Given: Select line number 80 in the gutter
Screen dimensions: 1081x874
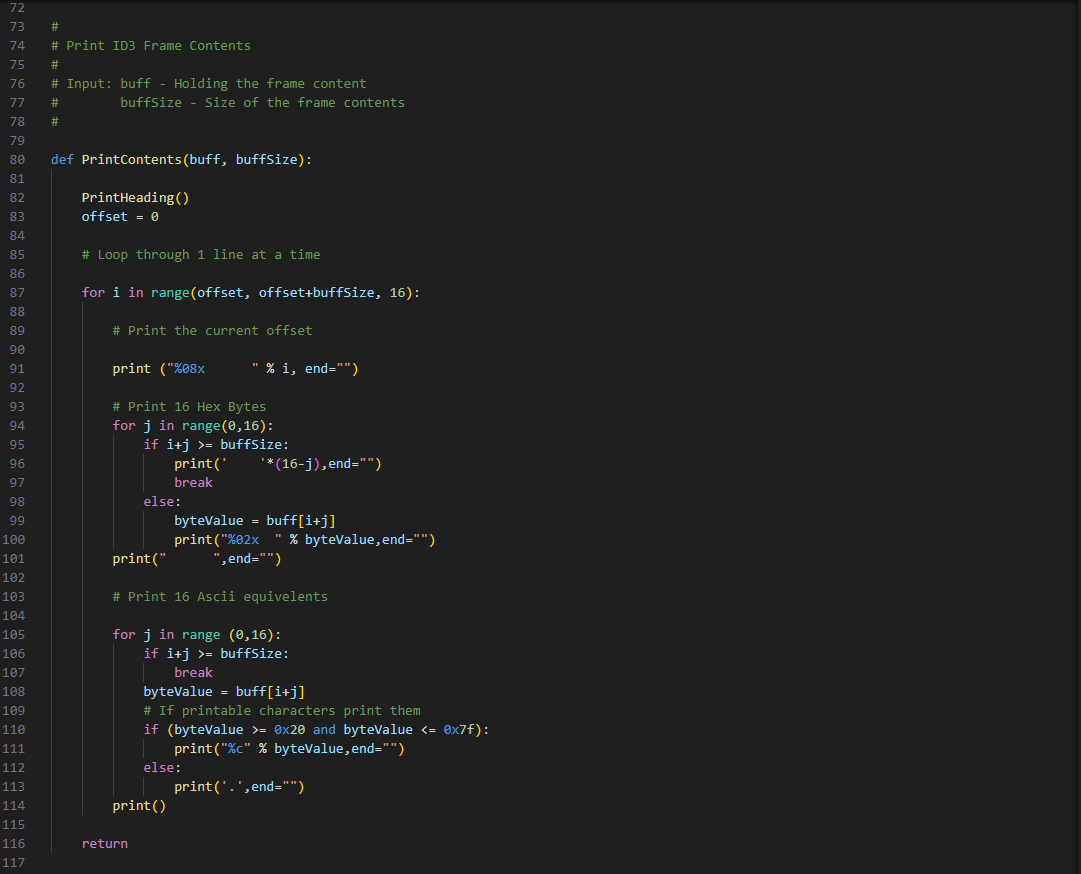Looking at the screenshot, I should pyautogui.click(x=17, y=158).
